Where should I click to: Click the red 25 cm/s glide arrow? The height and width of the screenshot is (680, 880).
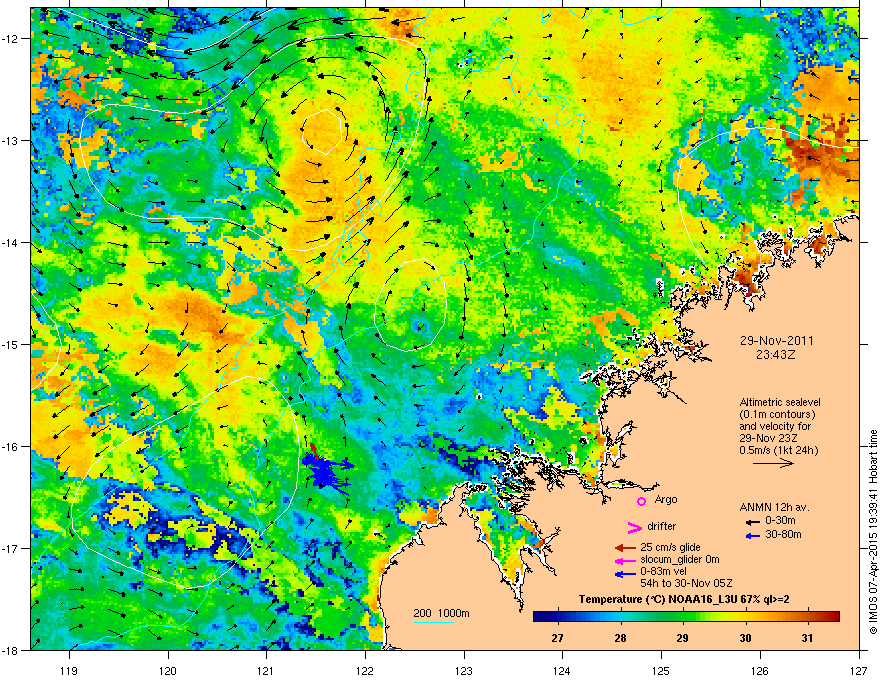pos(625,548)
